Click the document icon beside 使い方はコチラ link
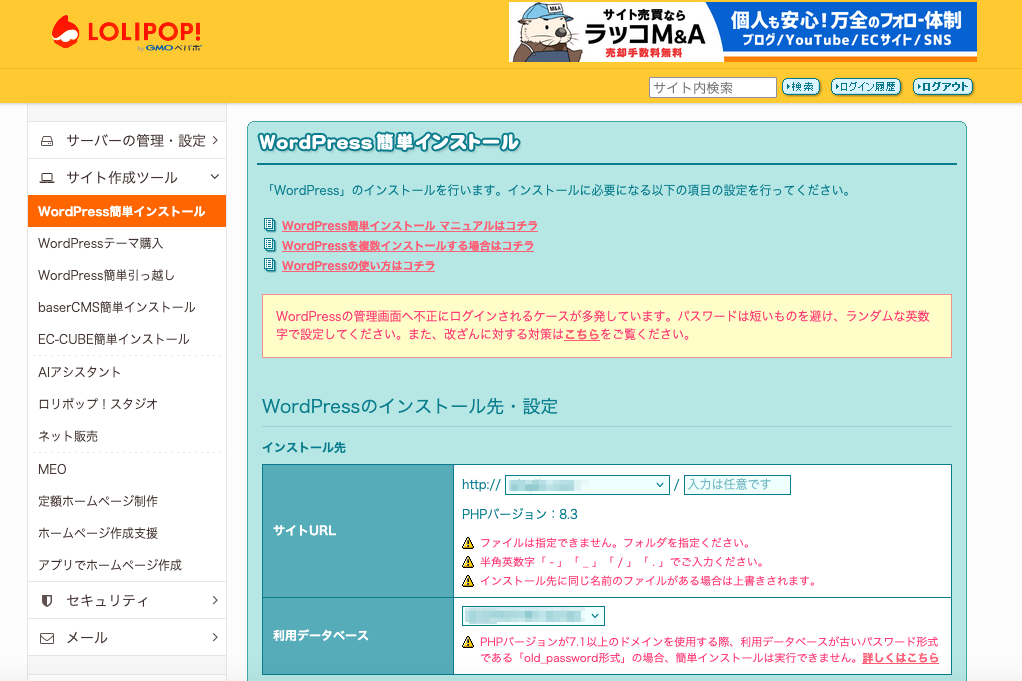 click(269, 265)
